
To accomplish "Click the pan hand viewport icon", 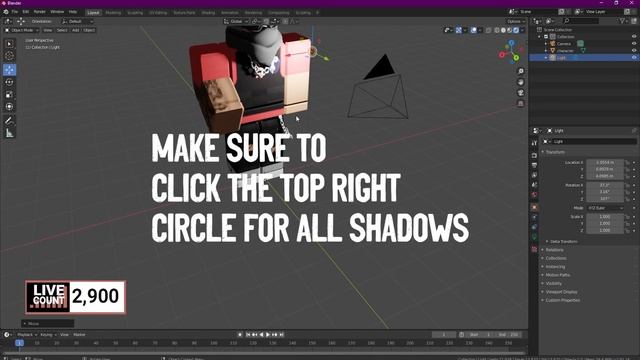I will click(520, 82).
